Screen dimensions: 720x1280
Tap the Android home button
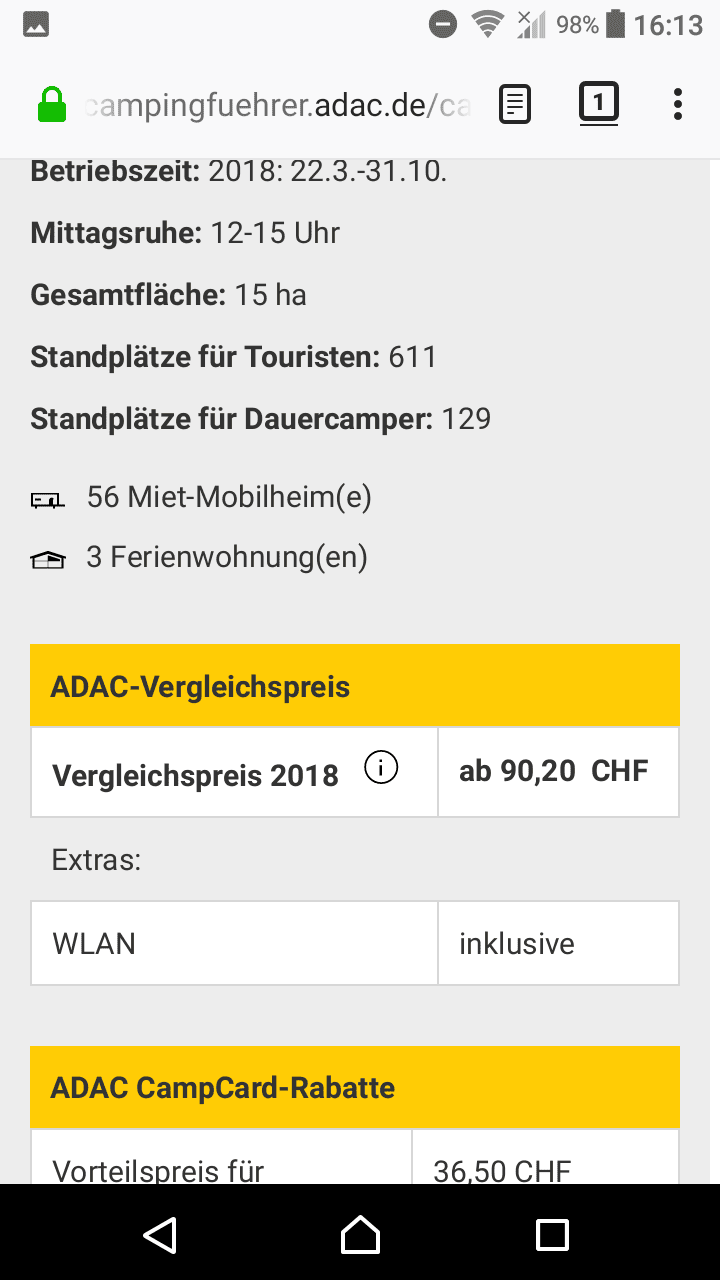point(360,1234)
